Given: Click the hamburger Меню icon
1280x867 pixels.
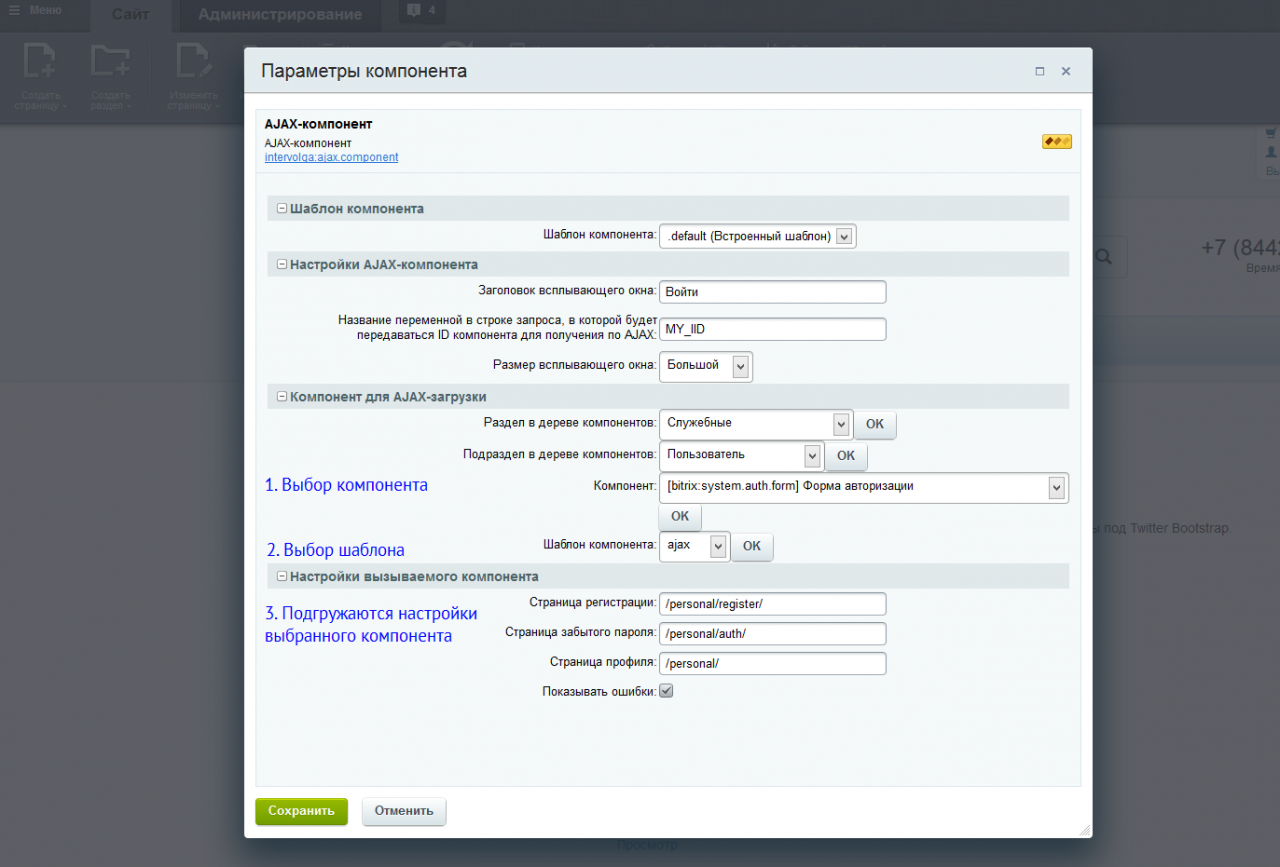Looking at the screenshot, I should 13,10.
